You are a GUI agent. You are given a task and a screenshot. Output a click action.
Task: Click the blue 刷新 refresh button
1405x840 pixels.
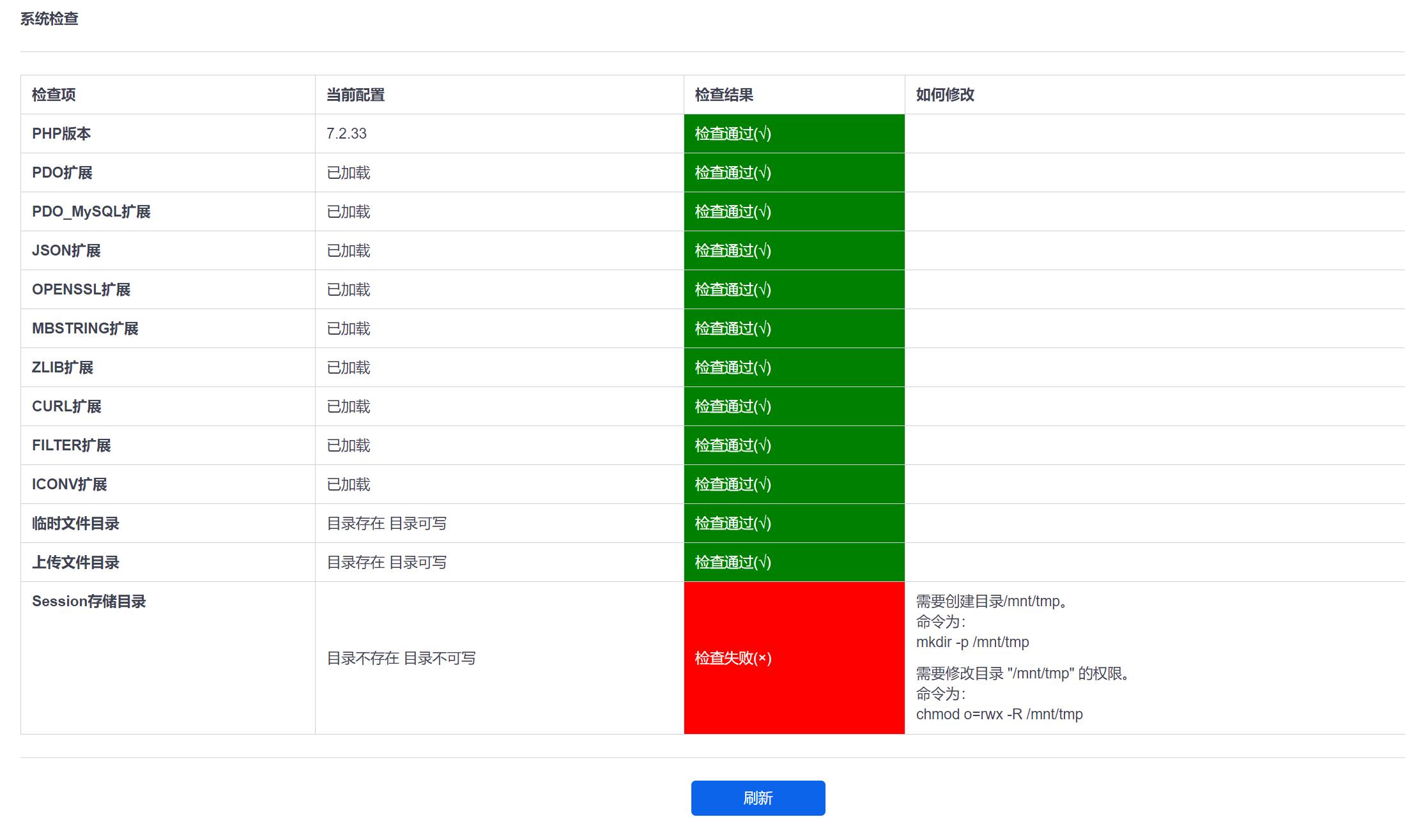(x=758, y=798)
